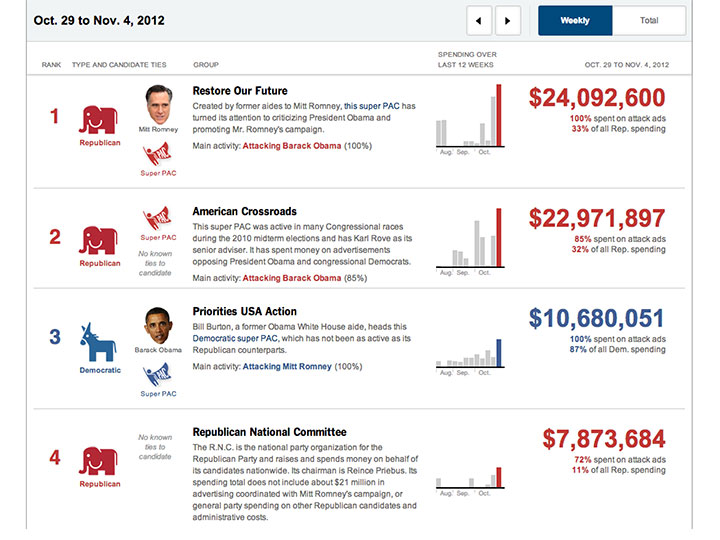Click 'Attacking Barack Obama' in American Crossroads row
Viewport: 720px width, 540px height.
(292, 278)
